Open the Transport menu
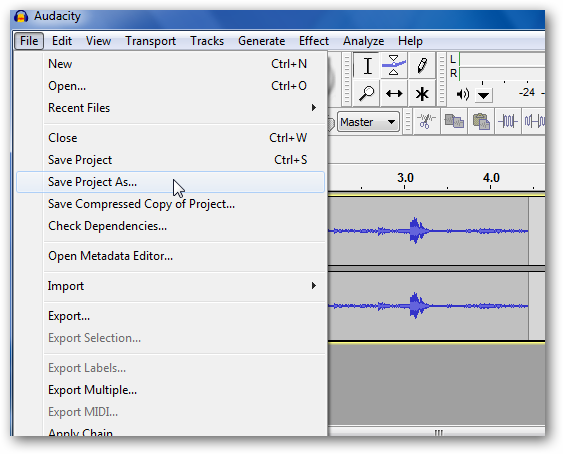The width and height of the screenshot is (563, 454). coord(150,41)
